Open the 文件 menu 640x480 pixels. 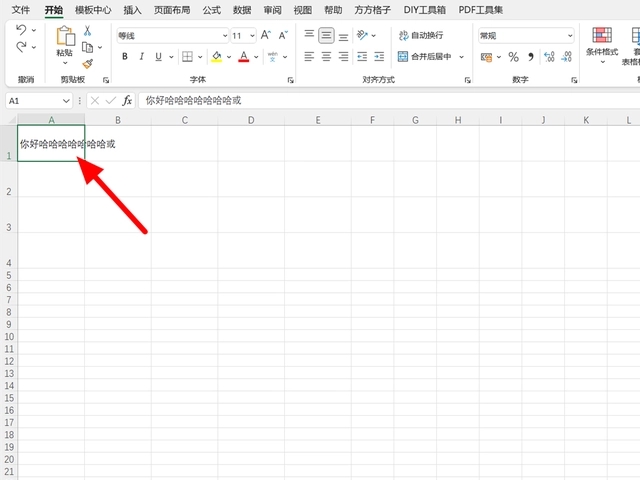[x=20, y=9]
